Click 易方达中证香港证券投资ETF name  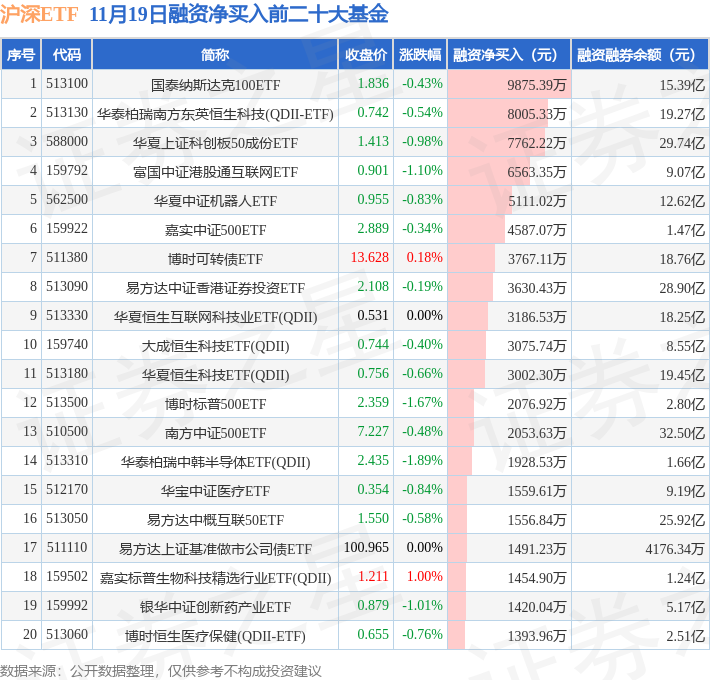(x=215, y=287)
